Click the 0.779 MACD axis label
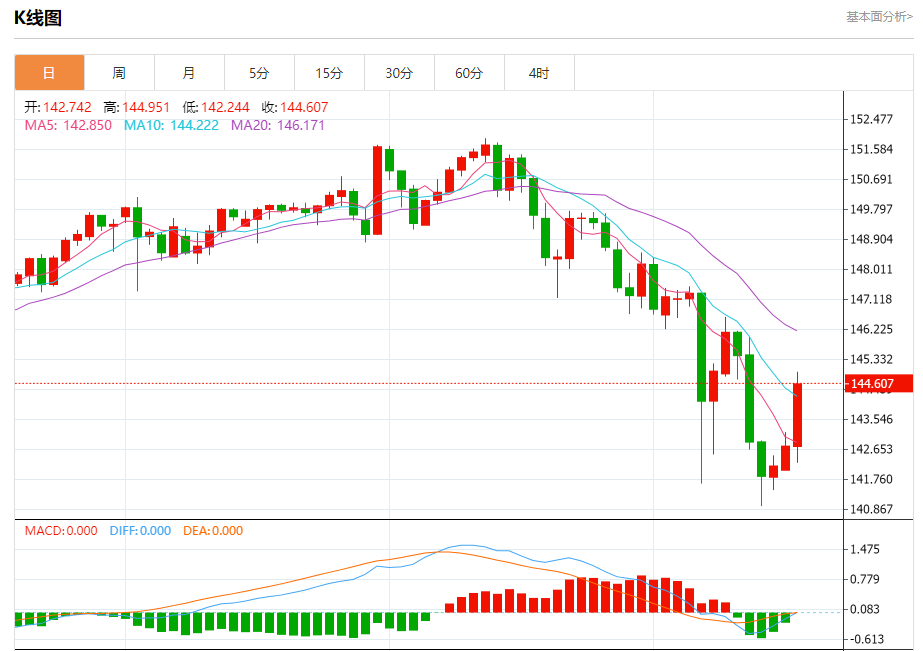The height and width of the screenshot is (651, 923). tap(865, 579)
